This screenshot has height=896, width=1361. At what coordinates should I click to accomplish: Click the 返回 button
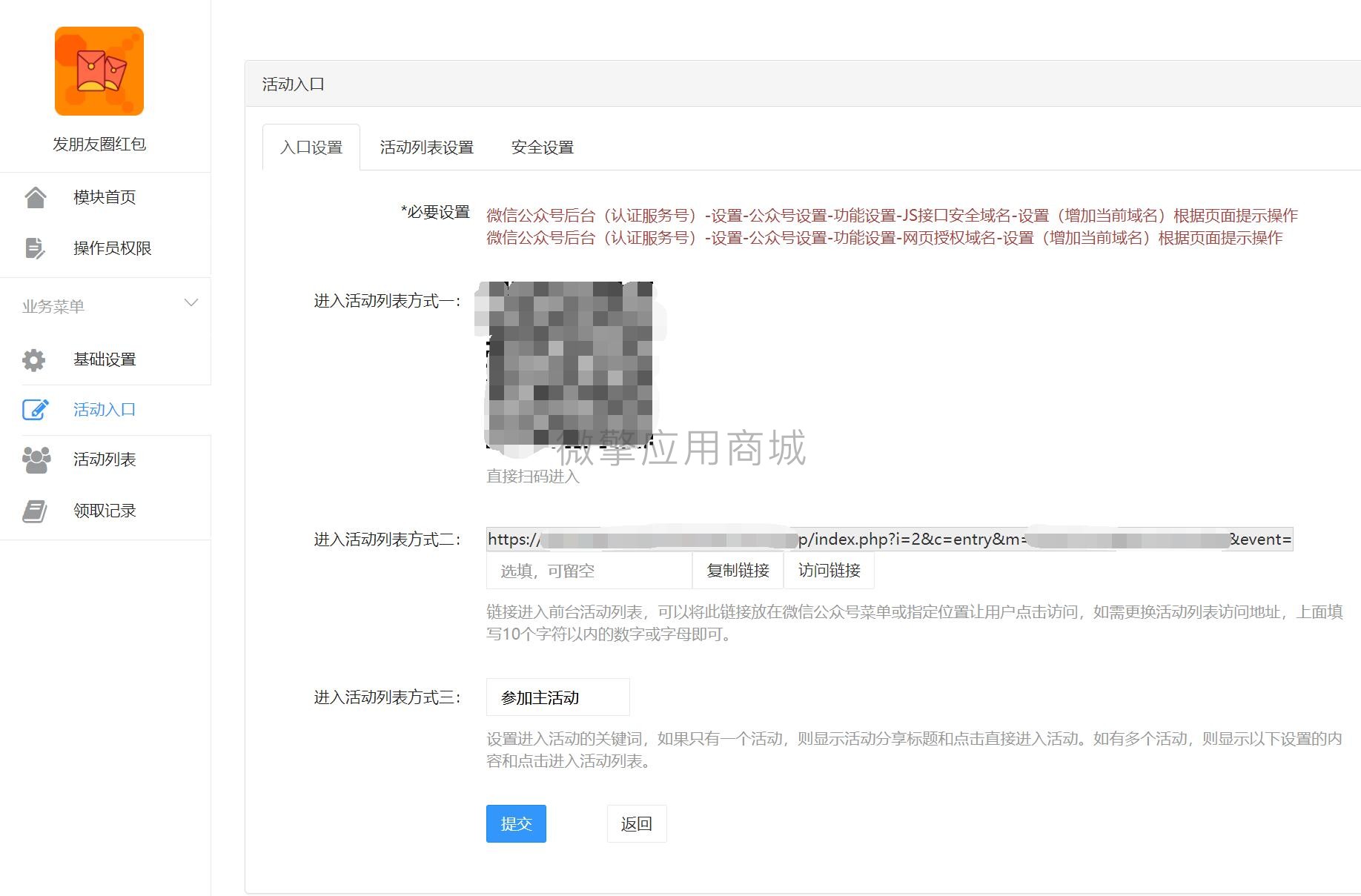(x=637, y=823)
